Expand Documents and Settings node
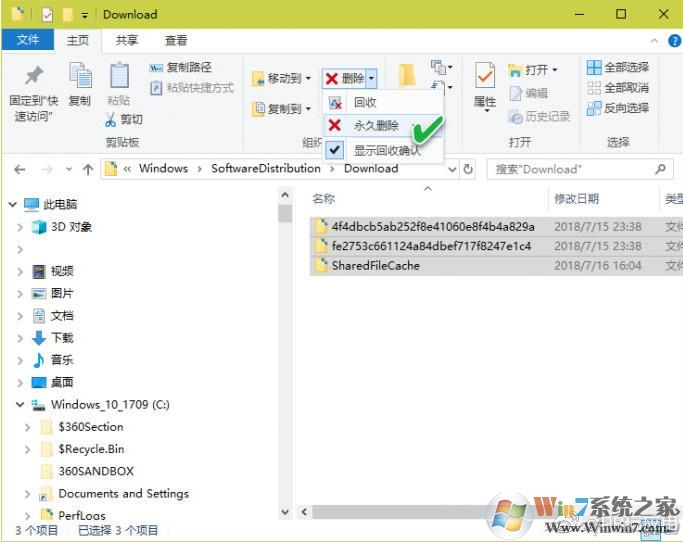The image size is (683, 542). [x=27, y=494]
